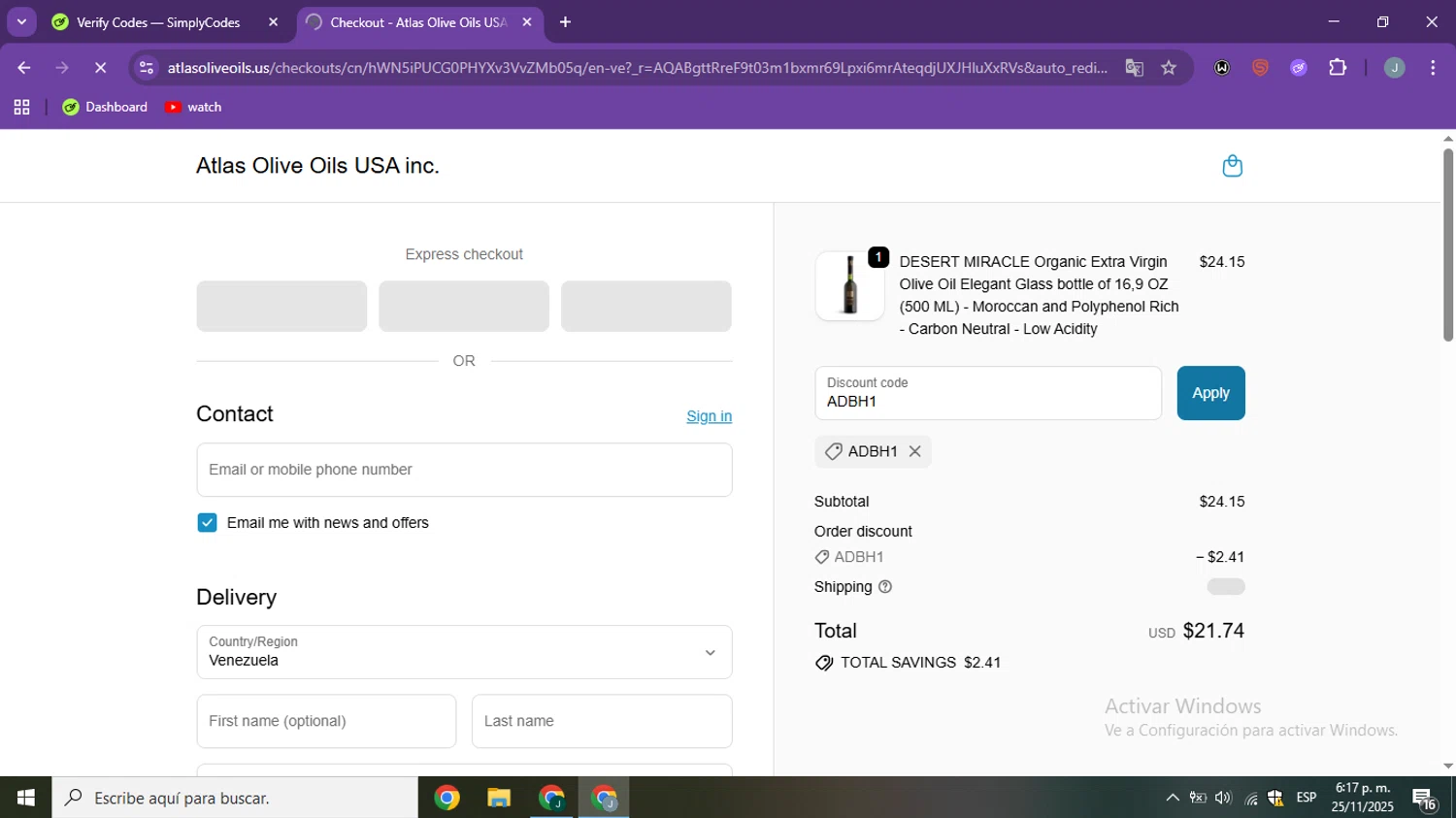The width and height of the screenshot is (1456, 818).
Task: Click the purple round extension icon
Action: [1299, 68]
